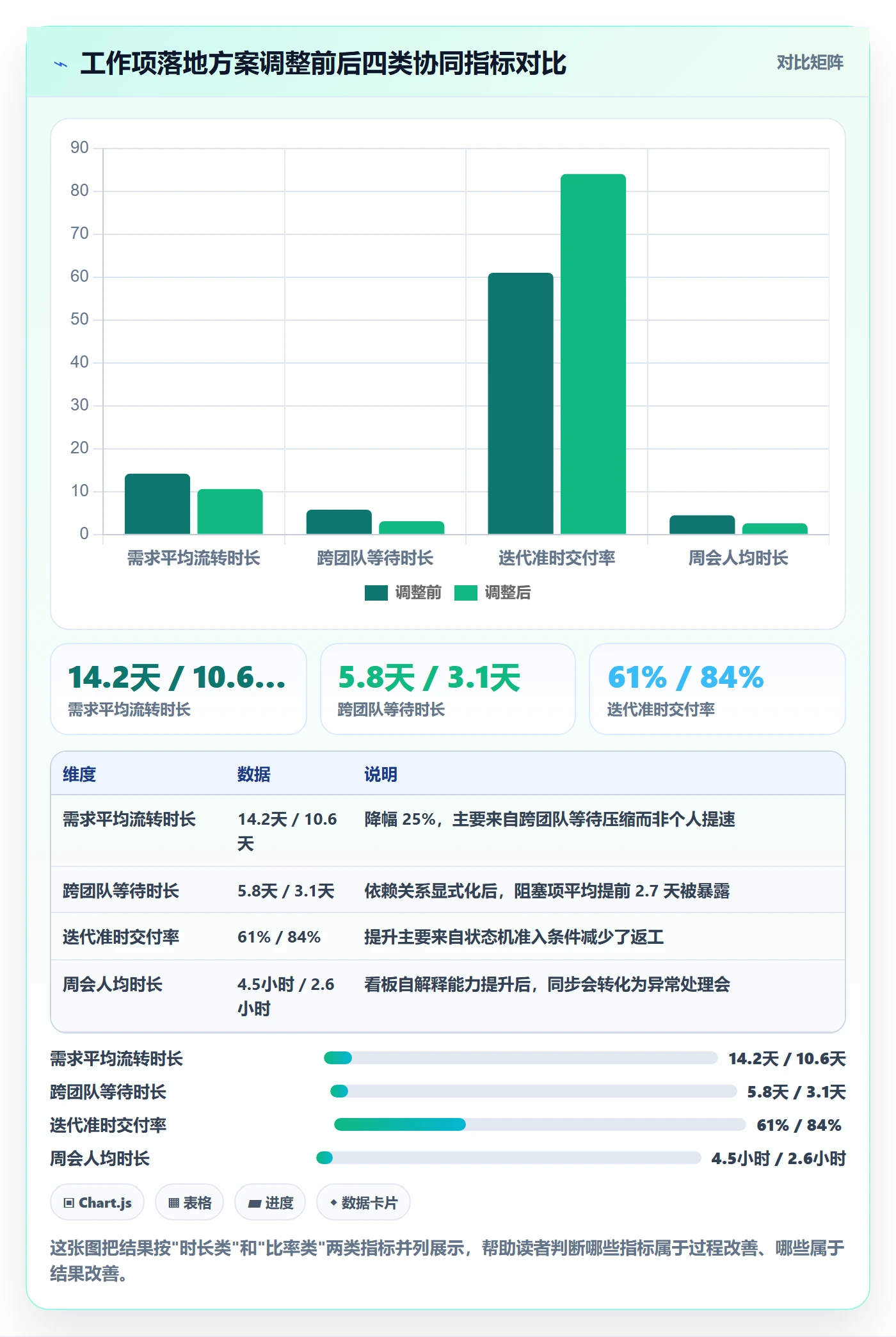Click the chart title 工作项落地方案调整前后四类协同指标对比
This screenshot has height=1337, width=896.
click(x=323, y=63)
